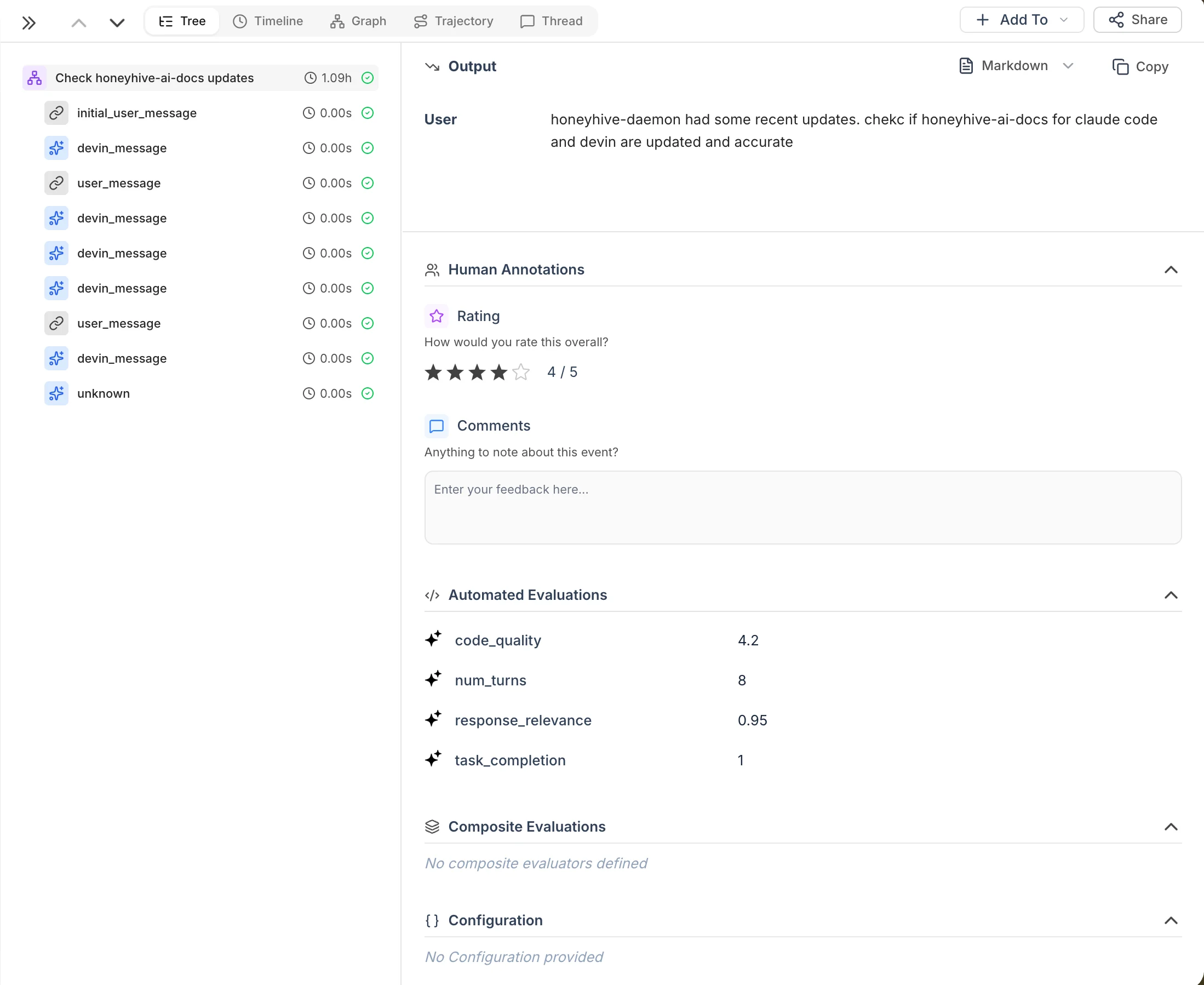This screenshot has height=985, width=1204.
Task: Click the success check icon on unknown row
Action: pos(368,393)
